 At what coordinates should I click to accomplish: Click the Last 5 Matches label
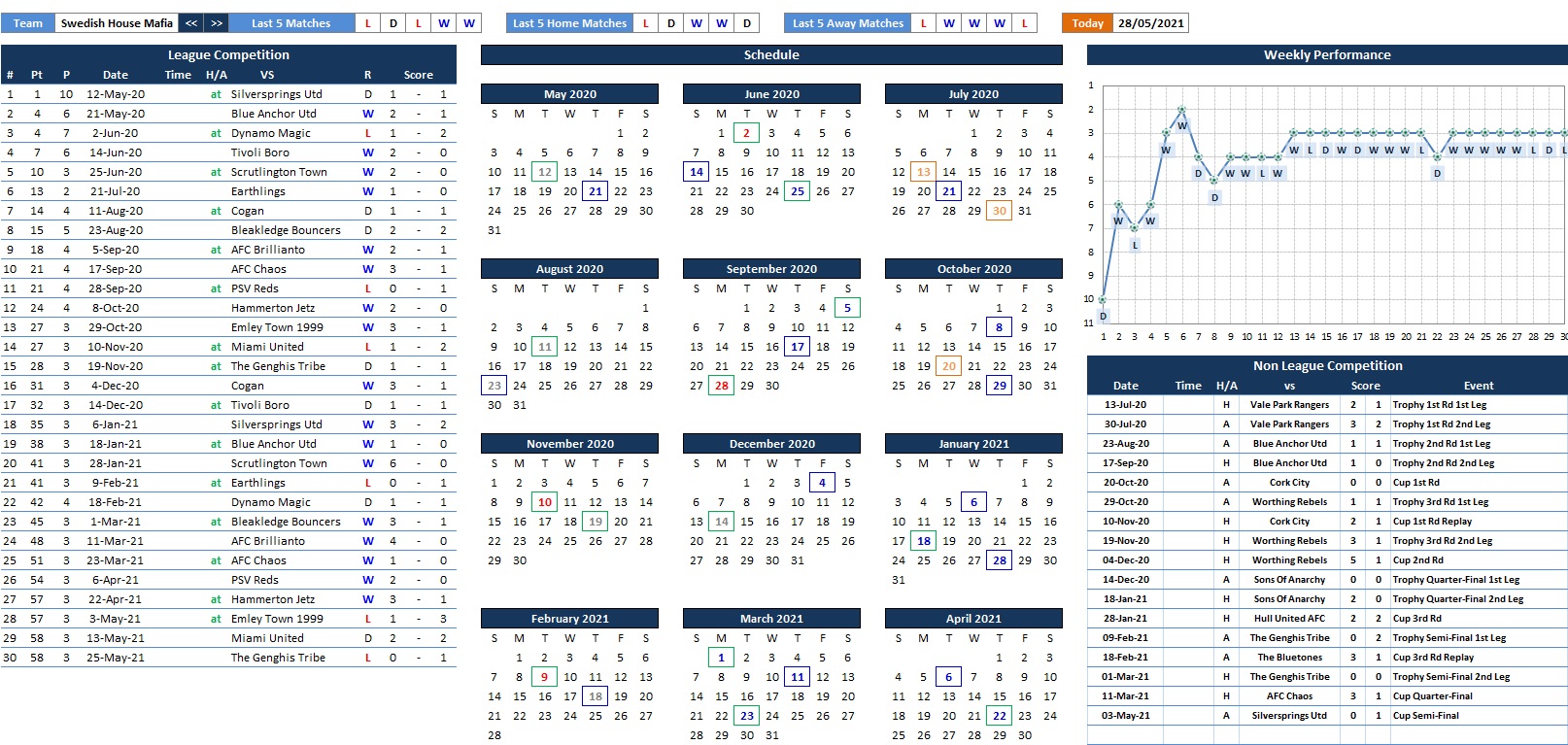point(290,23)
